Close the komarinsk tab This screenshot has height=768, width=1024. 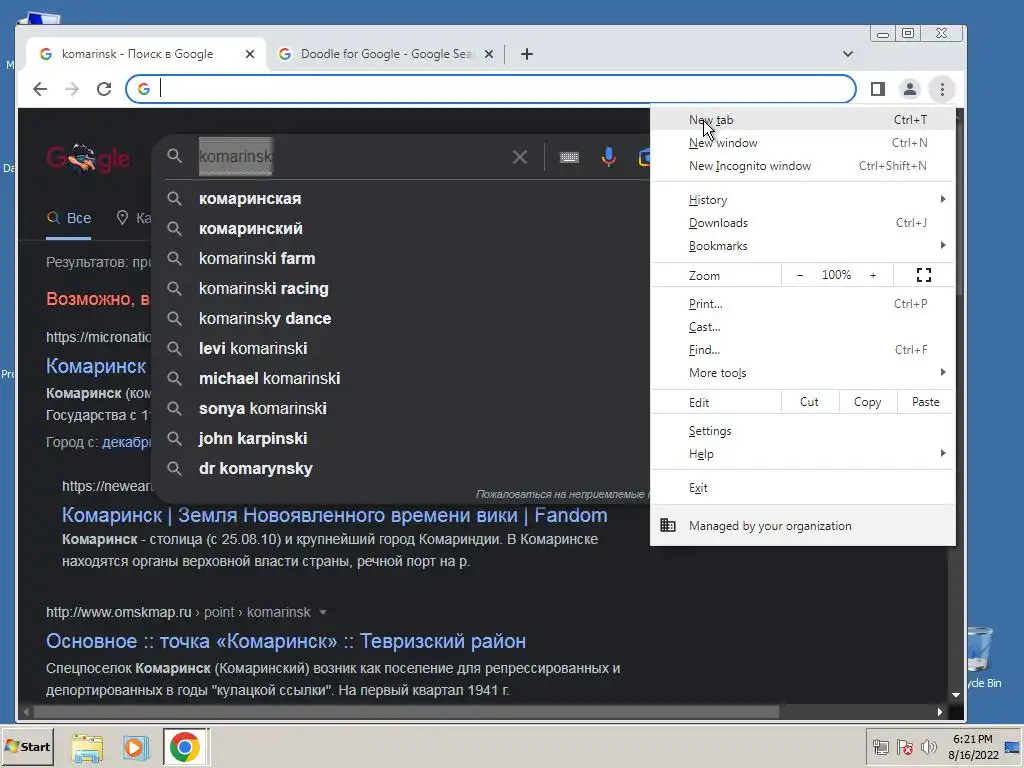coord(249,54)
